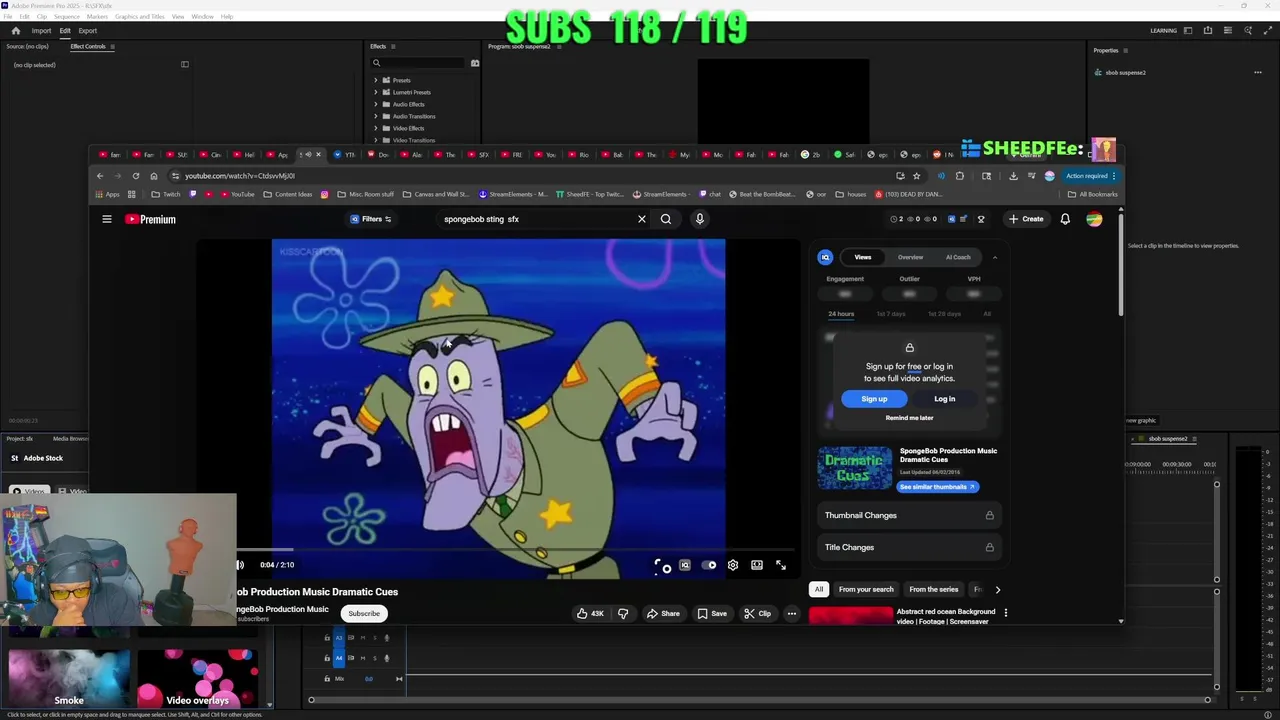Expand Audio Transitions folder

click(x=376, y=116)
